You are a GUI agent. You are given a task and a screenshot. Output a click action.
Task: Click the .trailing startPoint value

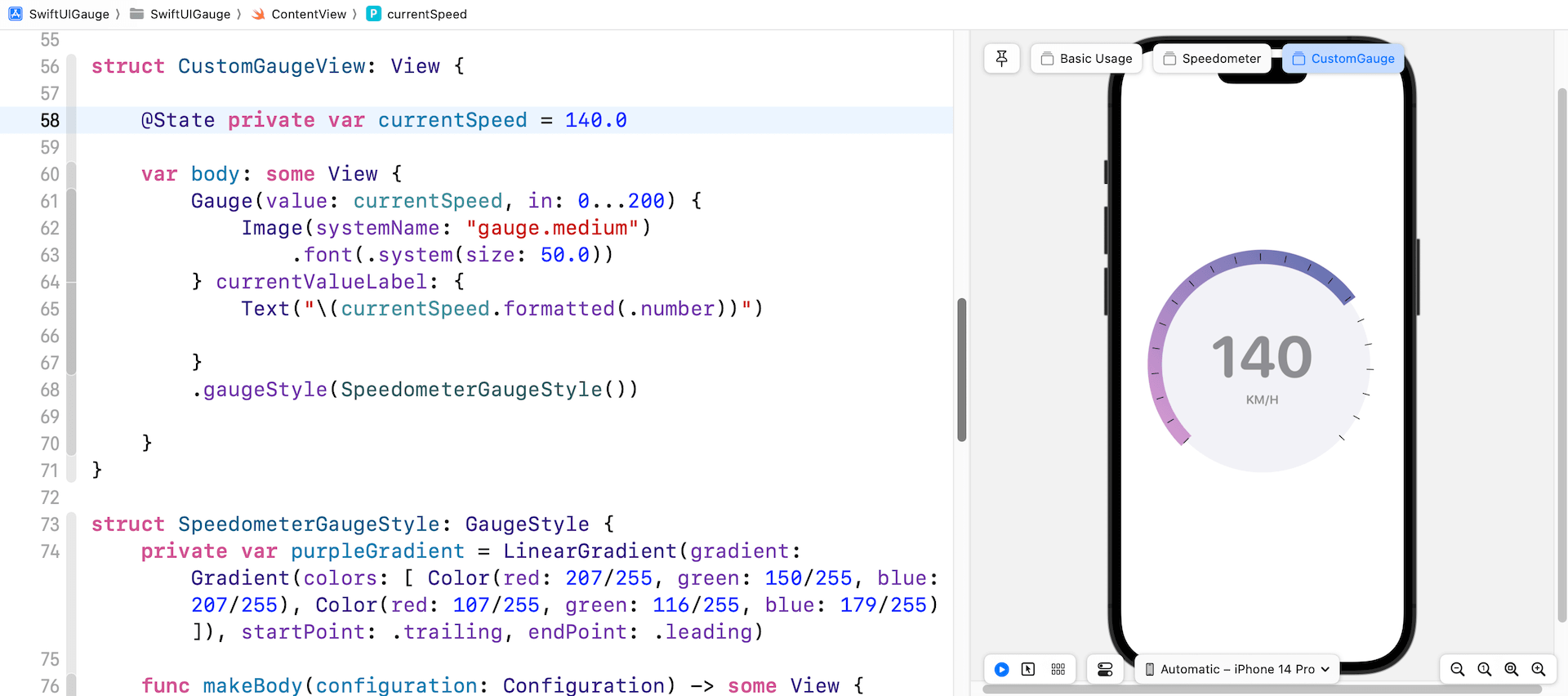tap(448, 632)
